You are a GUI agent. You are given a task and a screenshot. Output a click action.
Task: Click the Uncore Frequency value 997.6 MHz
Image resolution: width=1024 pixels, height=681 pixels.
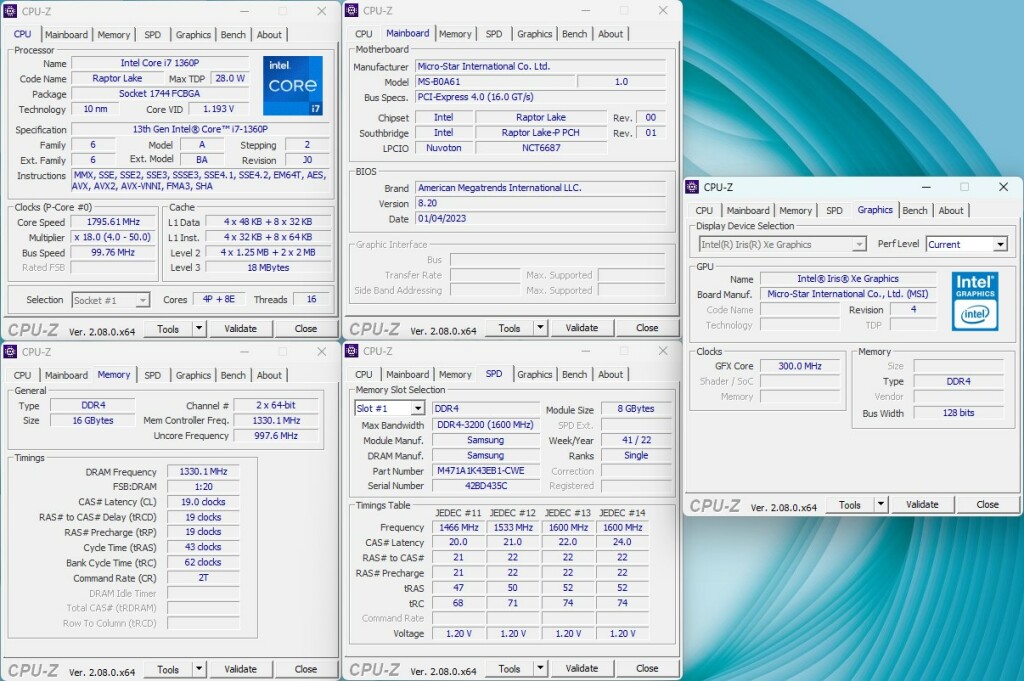[x=276, y=436]
